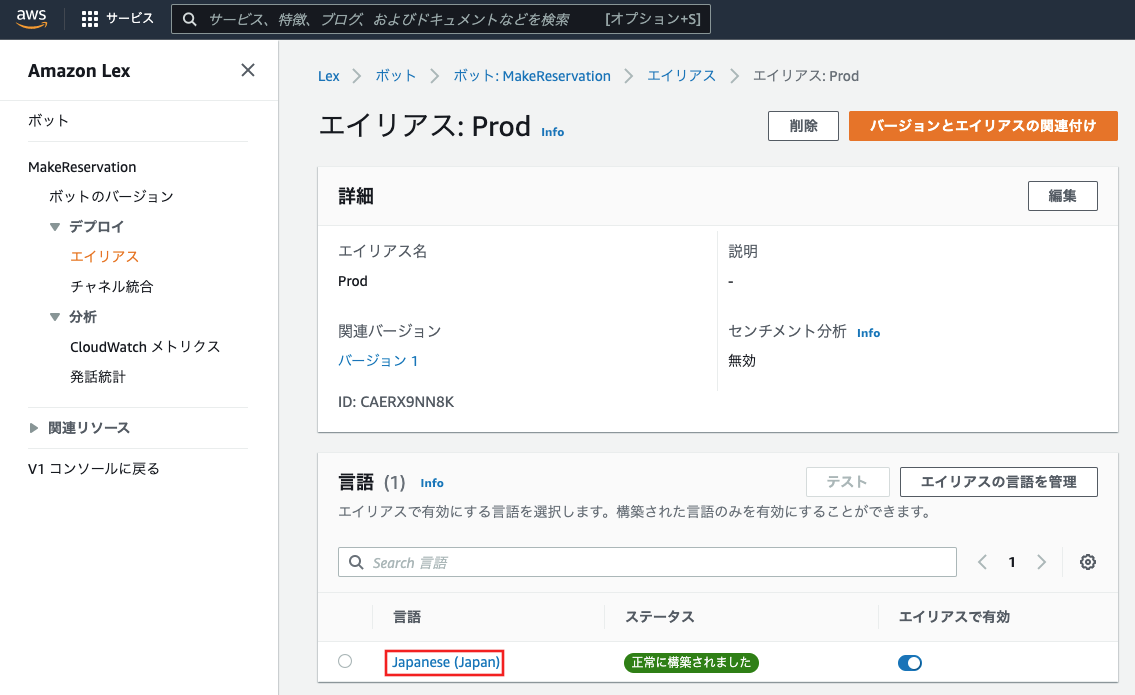Click the 編集 button in 詳細
Viewport: 1135px width, 695px height.
point(1063,196)
